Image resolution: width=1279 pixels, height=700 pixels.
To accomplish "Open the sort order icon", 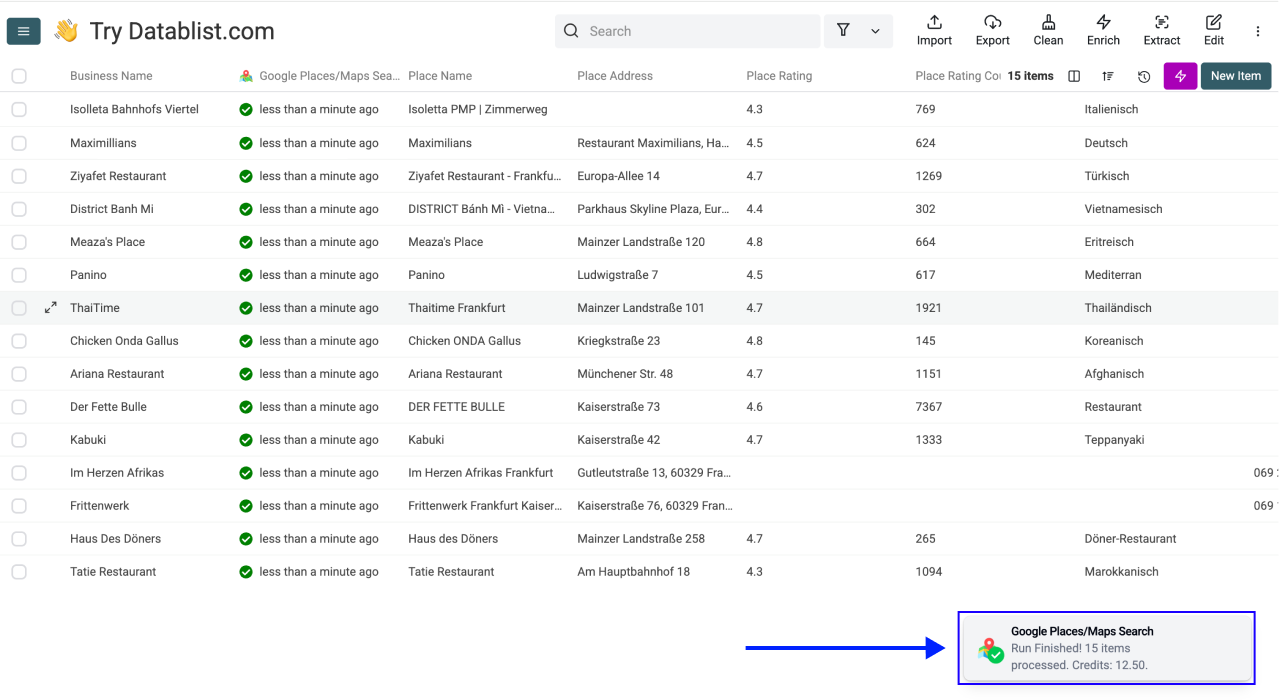I will pos(1108,77).
